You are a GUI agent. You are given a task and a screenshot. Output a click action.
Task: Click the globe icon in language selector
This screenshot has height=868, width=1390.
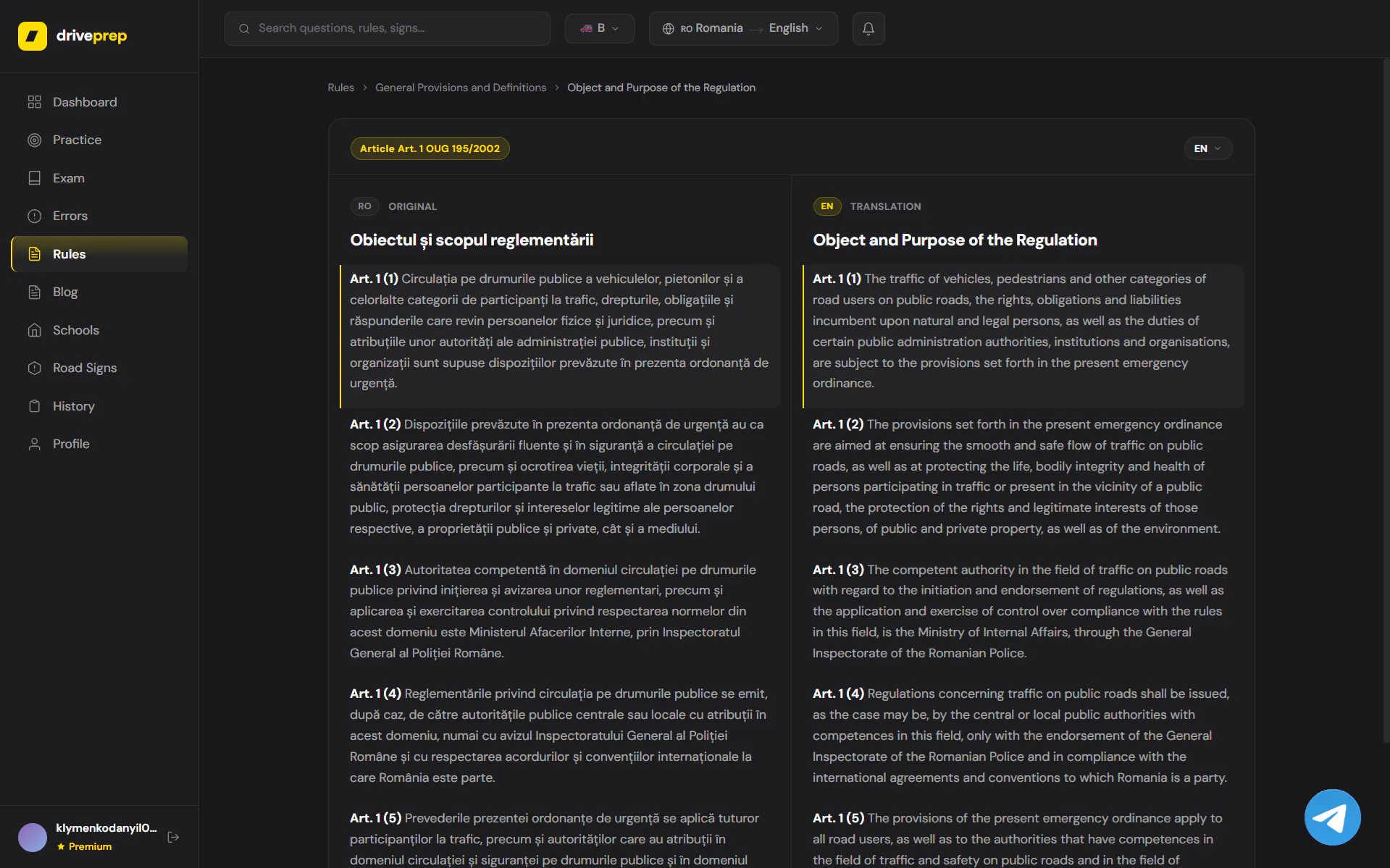(668, 29)
